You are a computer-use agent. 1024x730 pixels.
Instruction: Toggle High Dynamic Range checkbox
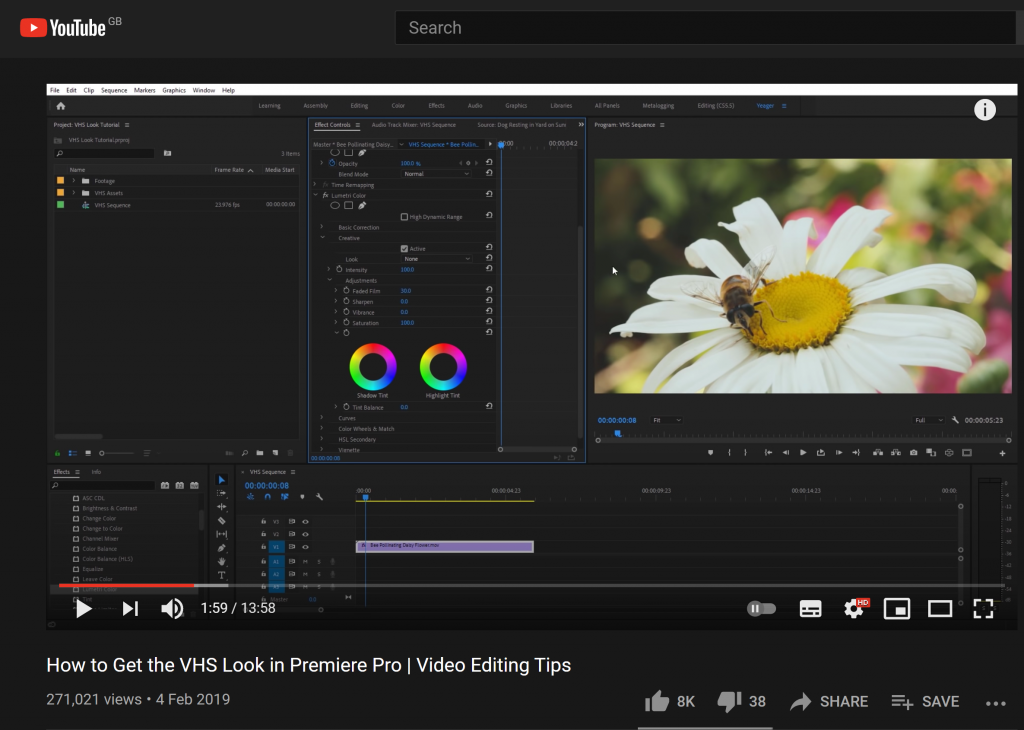tap(404, 217)
